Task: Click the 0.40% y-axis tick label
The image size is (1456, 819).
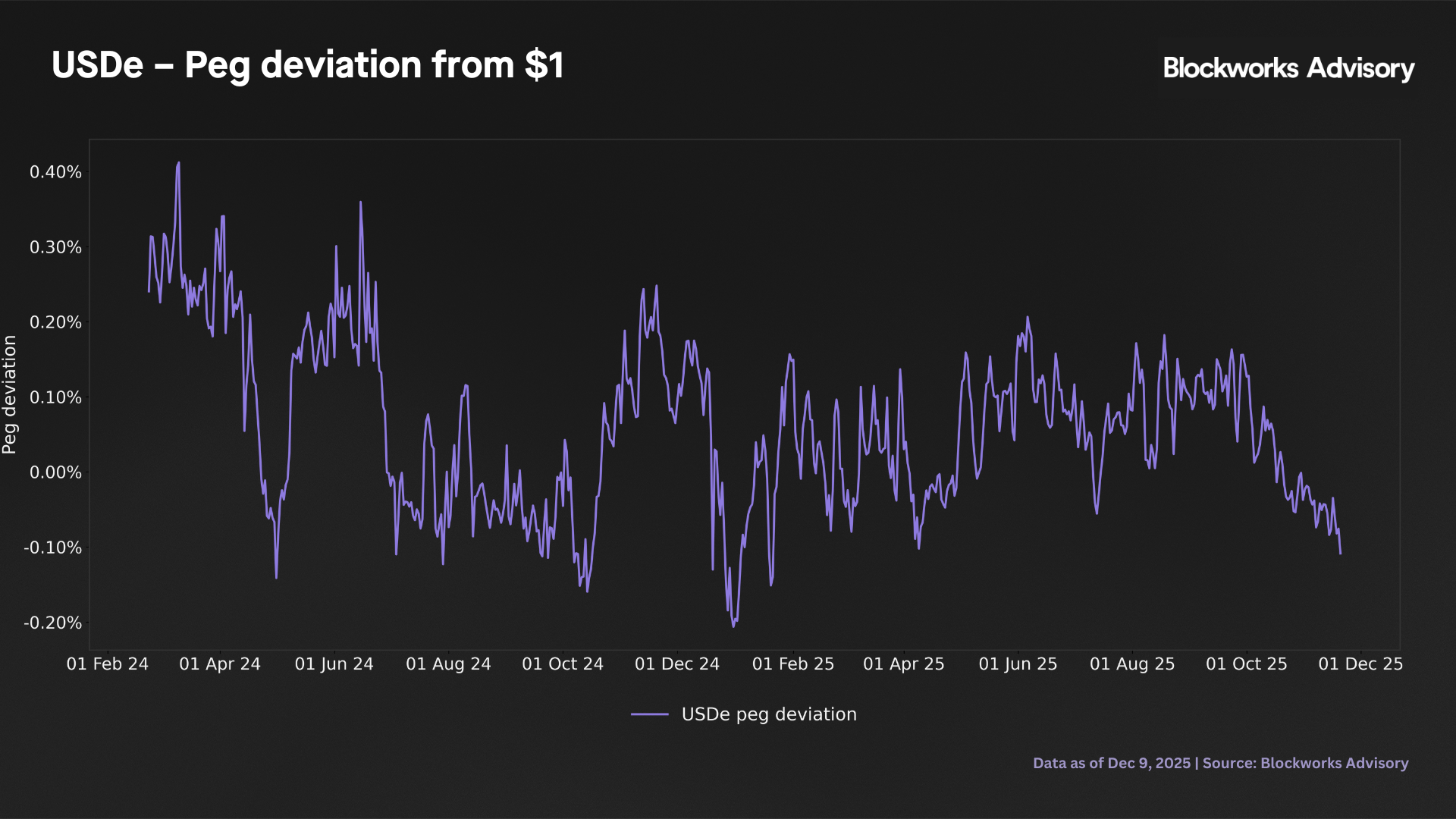Action: pyautogui.click(x=55, y=172)
